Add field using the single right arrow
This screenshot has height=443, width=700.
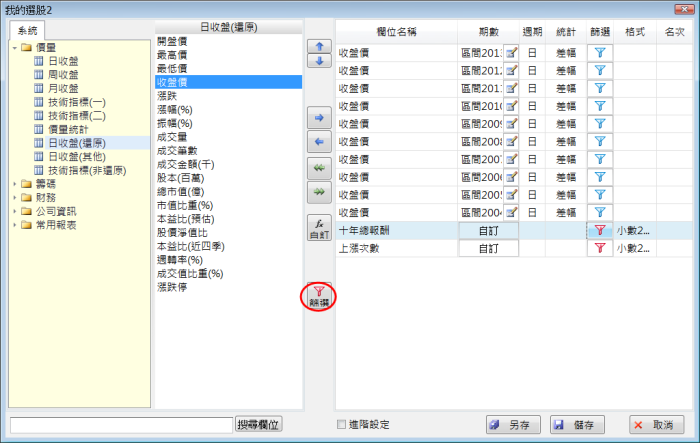pos(319,118)
